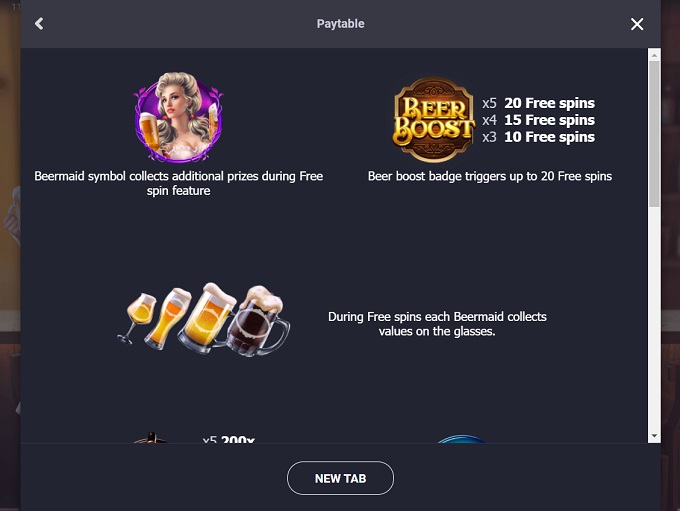Click the back arrow in Paytable header
This screenshot has height=511, width=680.
[x=39, y=23]
